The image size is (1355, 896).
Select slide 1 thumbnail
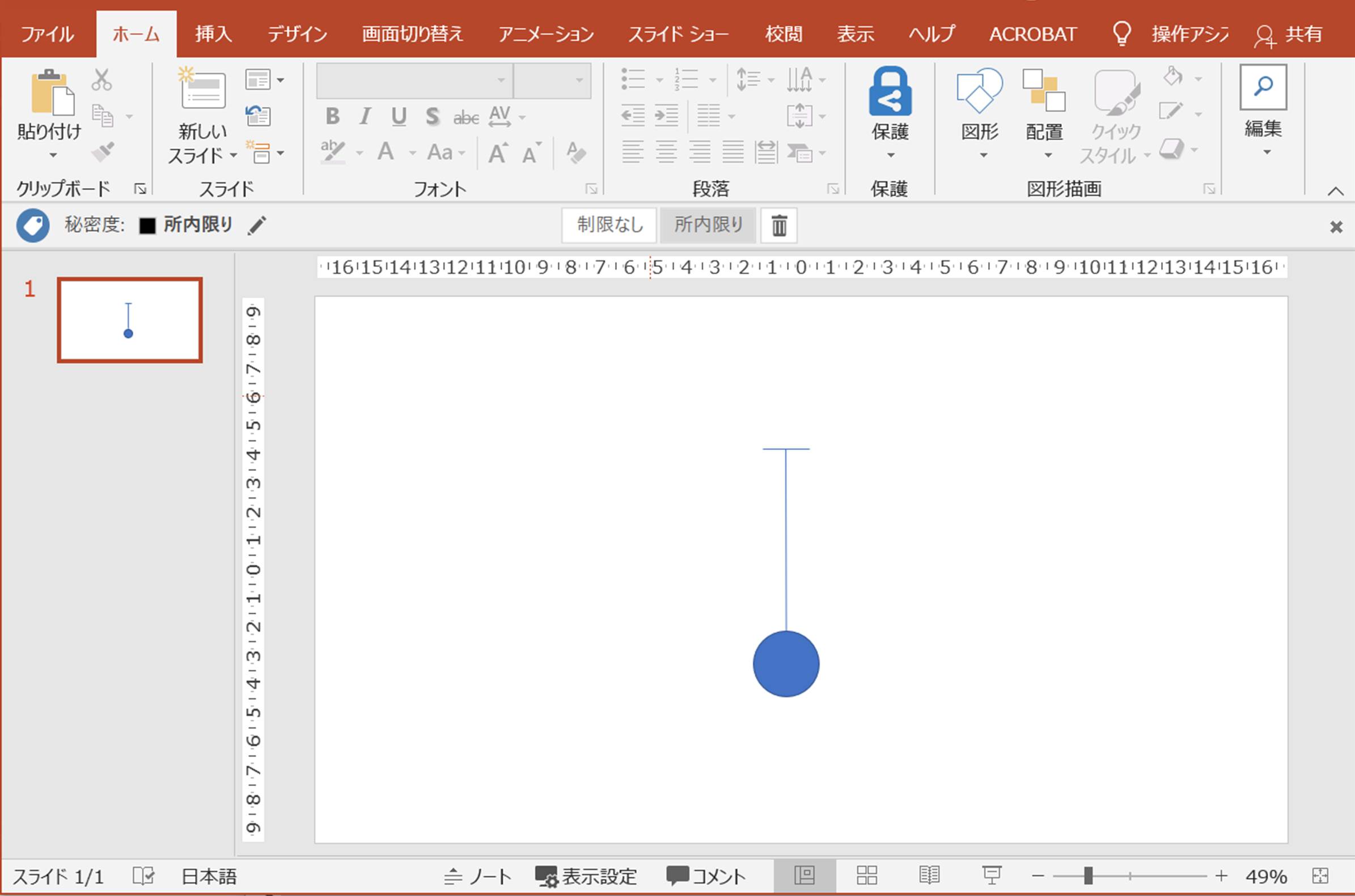(x=130, y=320)
